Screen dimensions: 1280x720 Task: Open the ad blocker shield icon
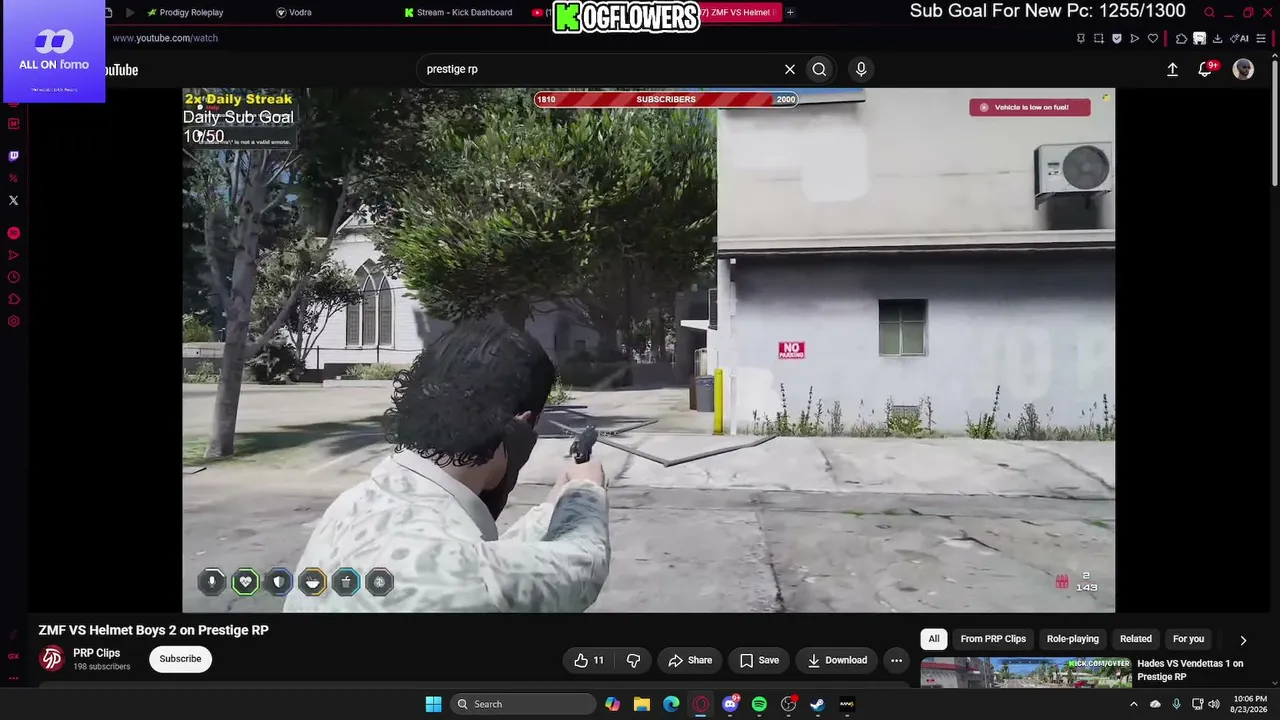[1117, 38]
